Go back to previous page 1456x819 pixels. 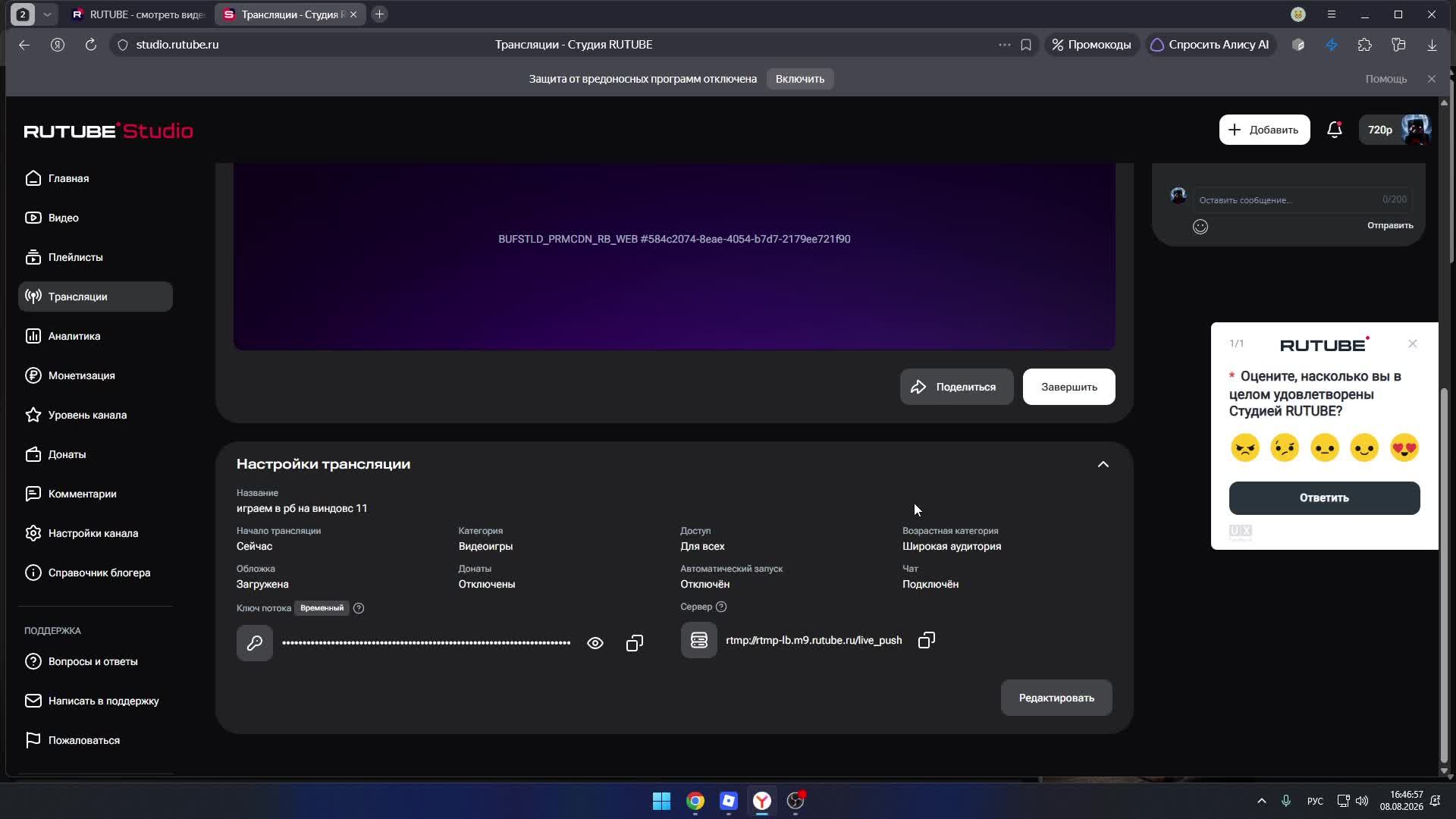[x=24, y=45]
